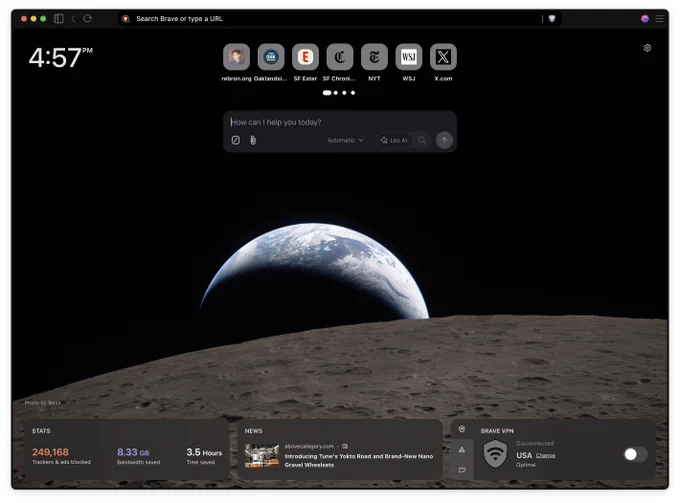Screen dimensions: 680x503
Task: Click the Optimal server label
Action: [526, 465]
